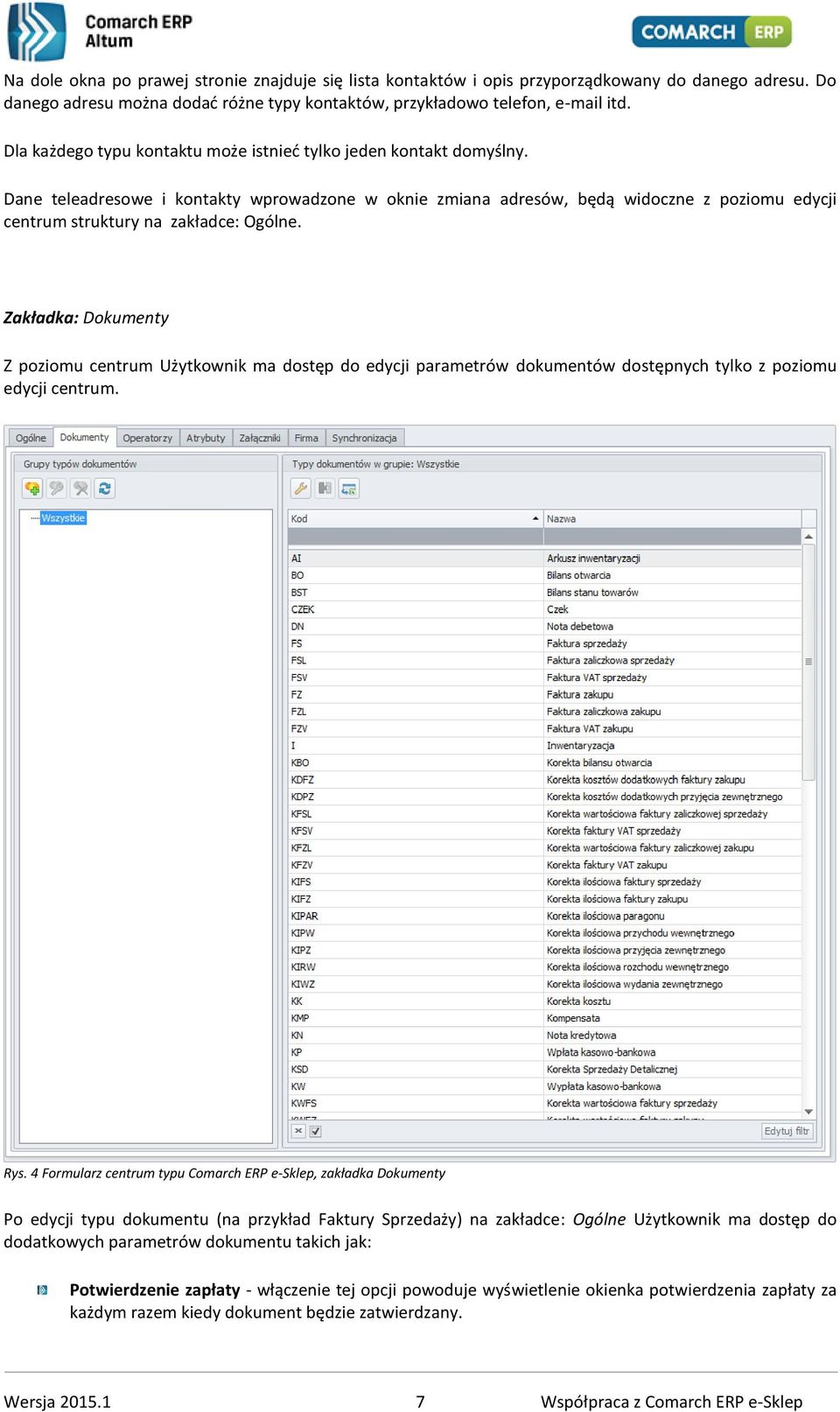Select the Korekta kosztu row
840x1412 pixels.
(x=544, y=1002)
